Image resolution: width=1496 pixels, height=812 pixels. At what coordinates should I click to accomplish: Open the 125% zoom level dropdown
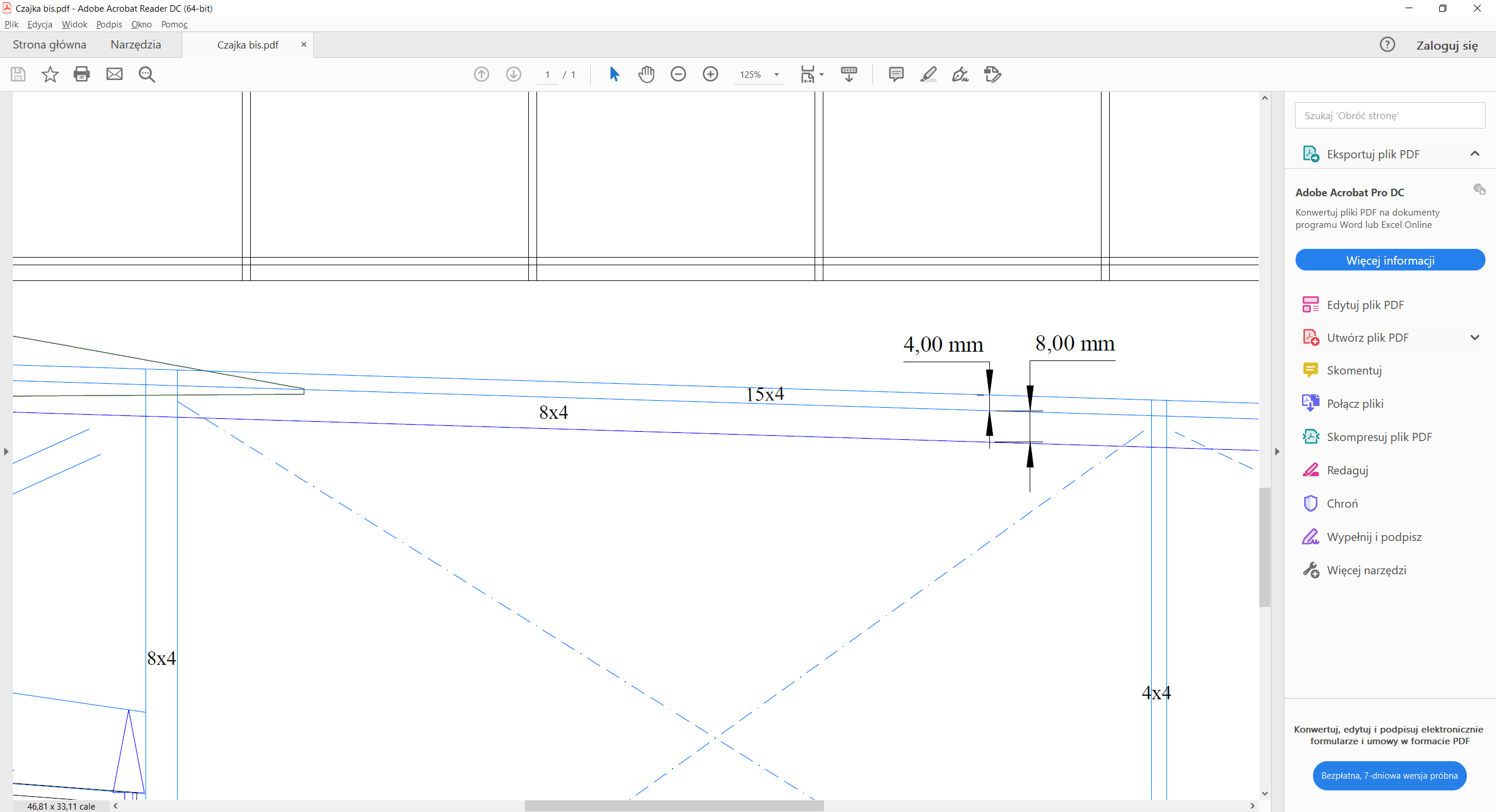pyautogui.click(x=777, y=75)
